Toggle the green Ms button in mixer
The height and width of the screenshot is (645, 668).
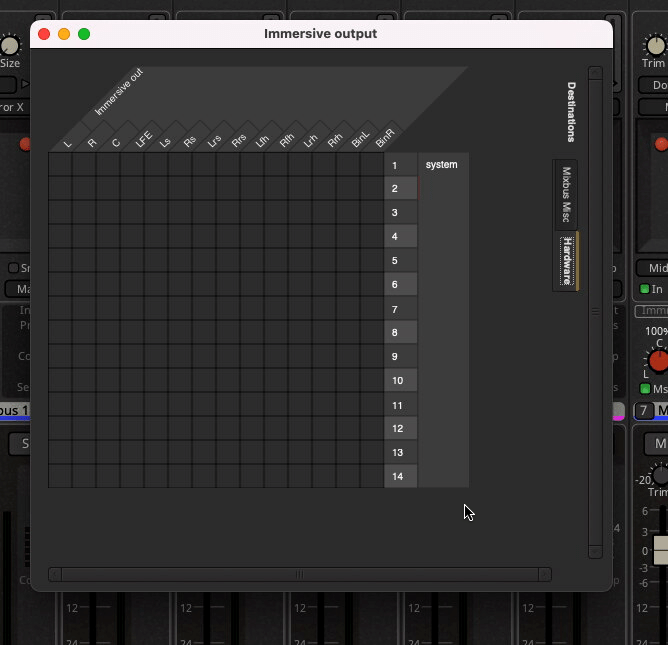(645, 389)
